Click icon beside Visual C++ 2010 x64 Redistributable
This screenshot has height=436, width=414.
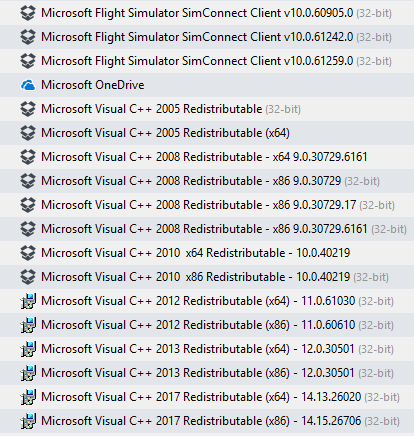pos(28,253)
